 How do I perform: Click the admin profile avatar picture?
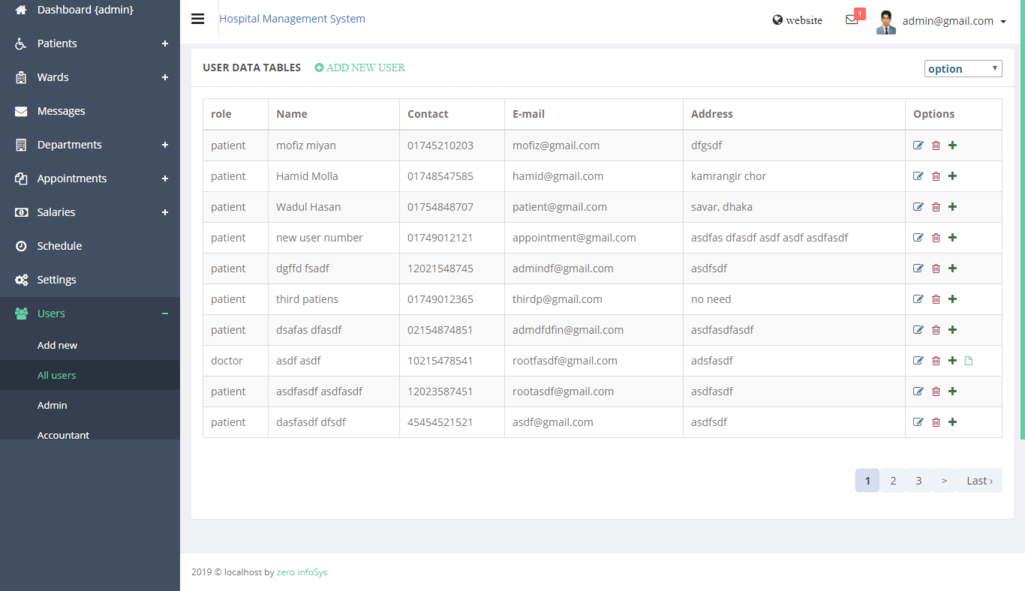(886, 21)
